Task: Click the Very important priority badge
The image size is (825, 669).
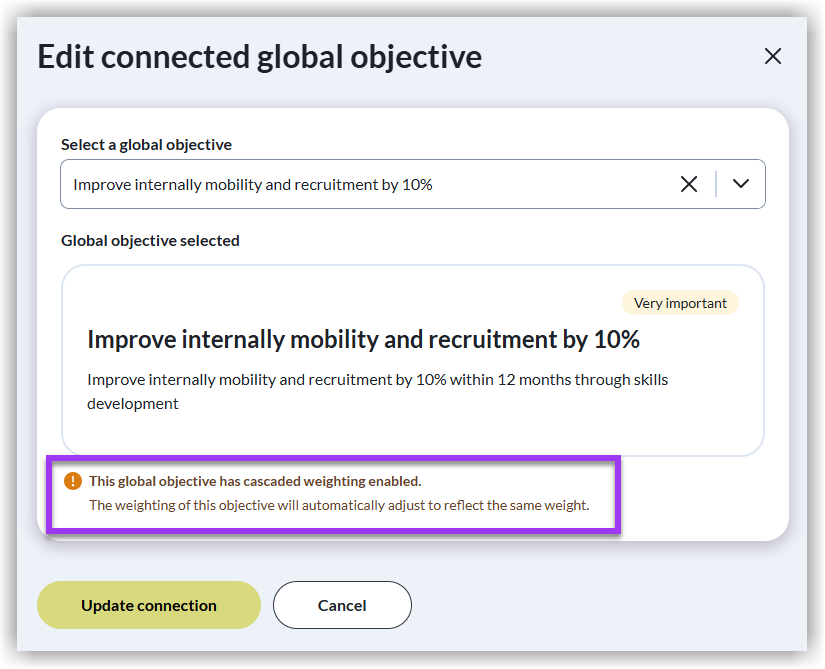Action: 680,303
